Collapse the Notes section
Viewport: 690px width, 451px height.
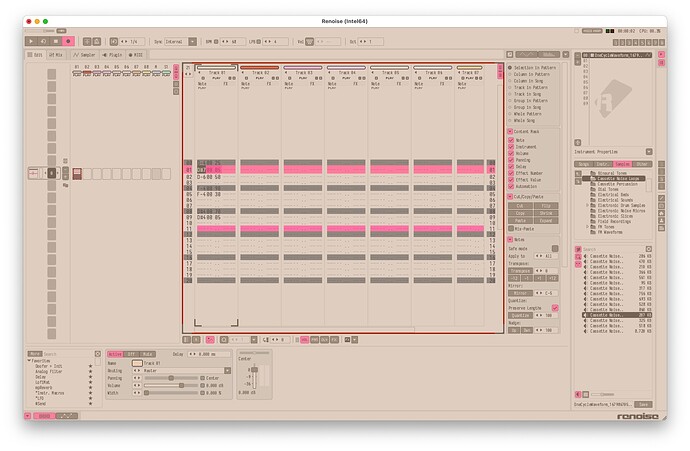(x=510, y=240)
